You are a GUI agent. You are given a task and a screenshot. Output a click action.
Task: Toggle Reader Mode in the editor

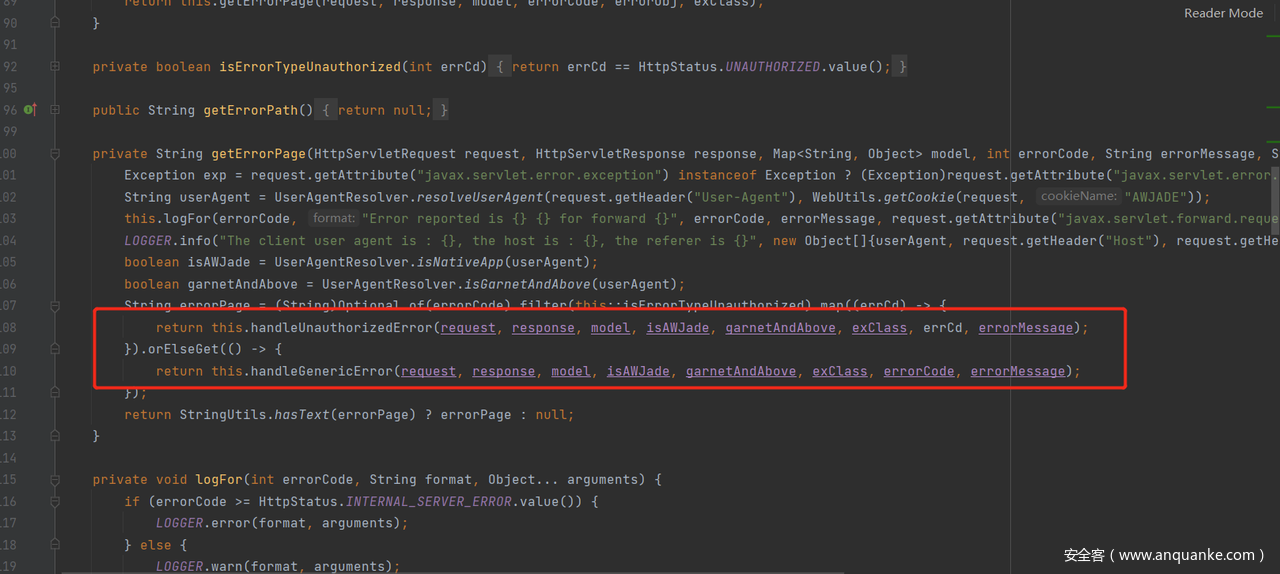point(1223,13)
